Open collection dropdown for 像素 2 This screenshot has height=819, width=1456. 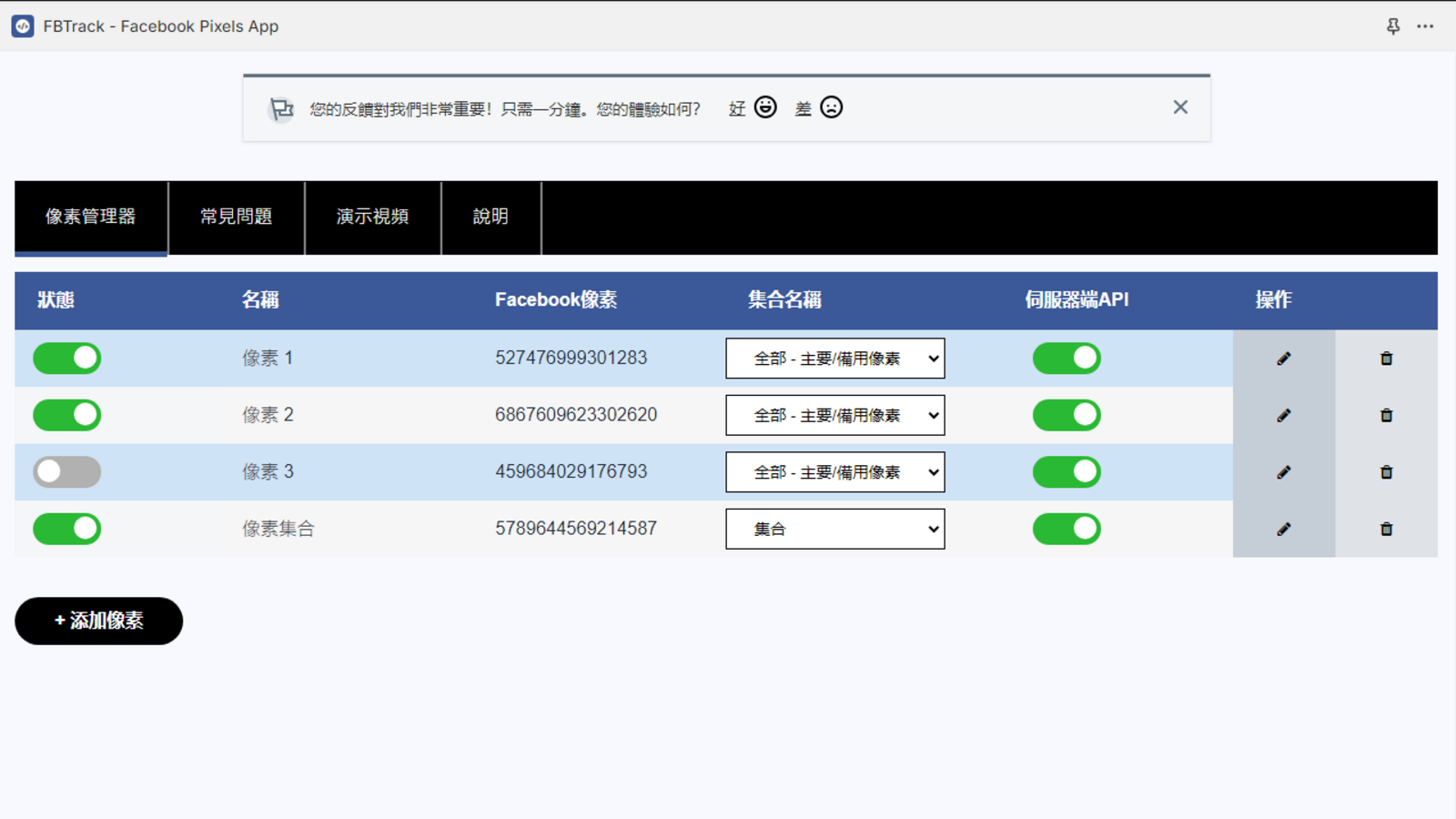pyautogui.click(x=835, y=415)
